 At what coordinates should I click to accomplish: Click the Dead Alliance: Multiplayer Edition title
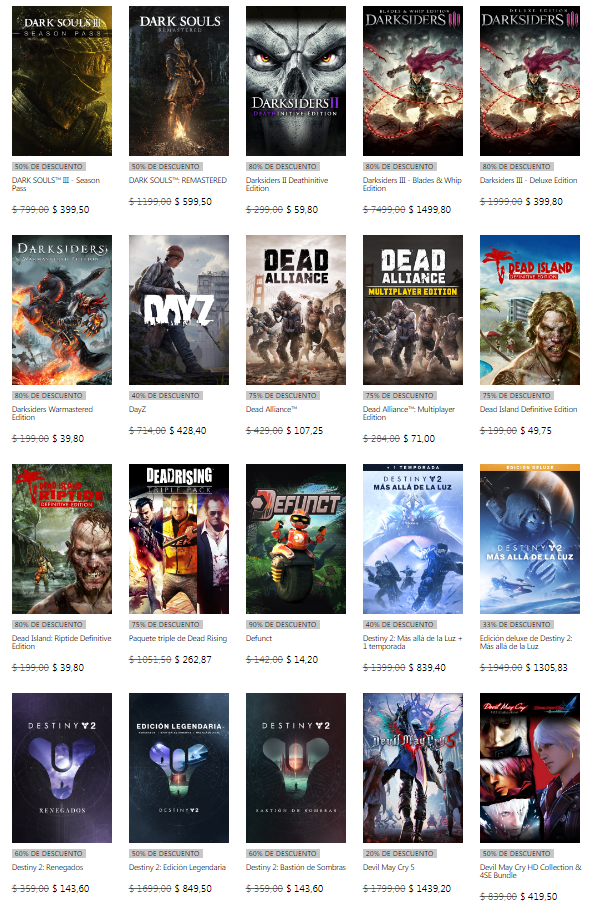[408, 413]
